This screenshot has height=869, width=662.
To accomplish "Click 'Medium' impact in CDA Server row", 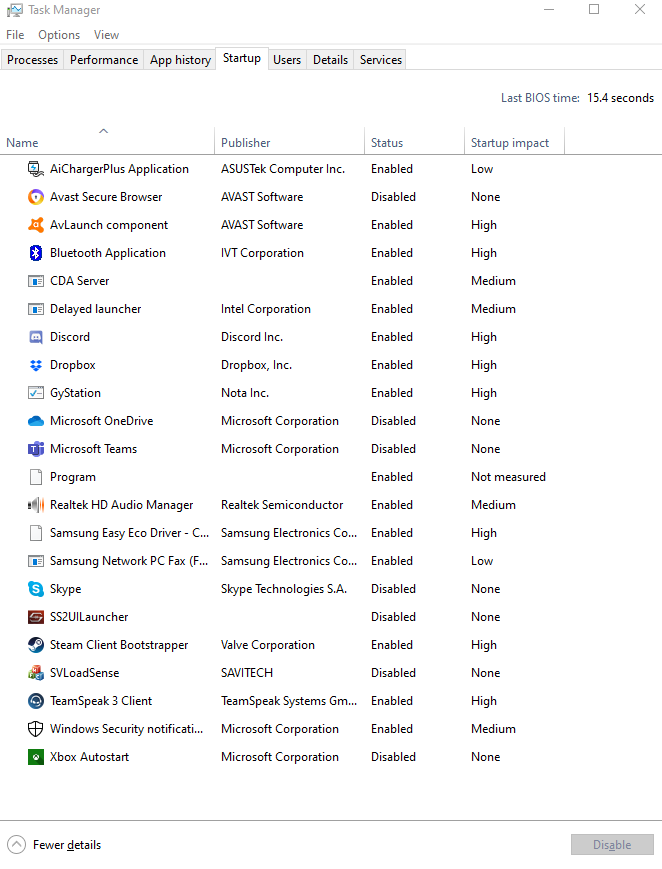I will tap(493, 281).
